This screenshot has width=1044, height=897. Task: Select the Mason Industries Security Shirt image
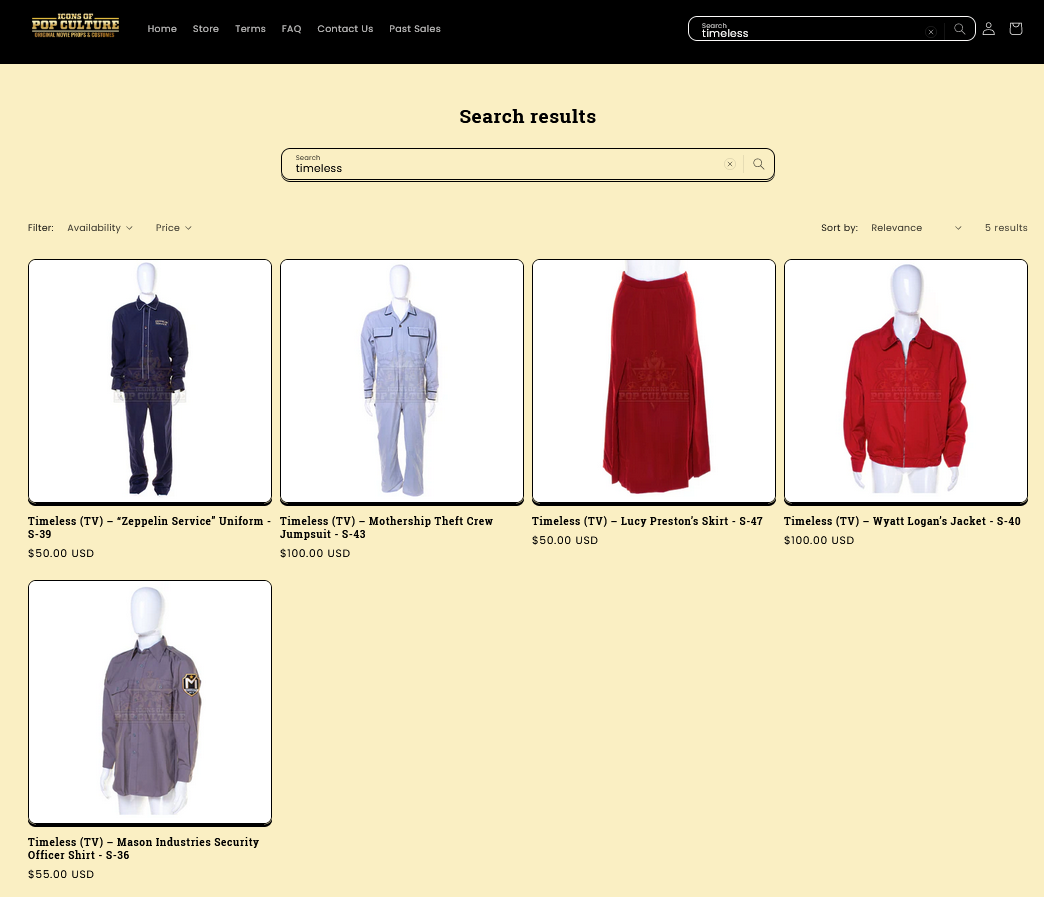pyautogui.click(x=150, y=702)
